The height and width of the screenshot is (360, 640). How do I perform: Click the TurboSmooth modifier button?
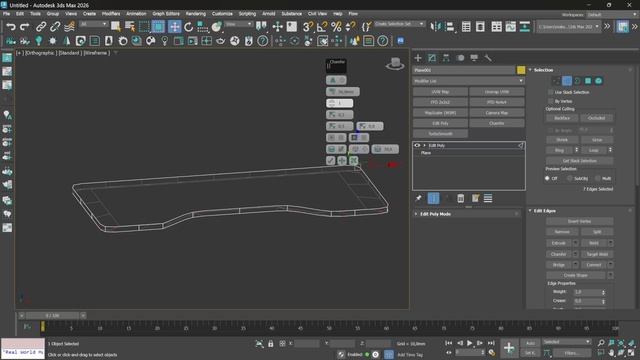click(x=440, y=133)
